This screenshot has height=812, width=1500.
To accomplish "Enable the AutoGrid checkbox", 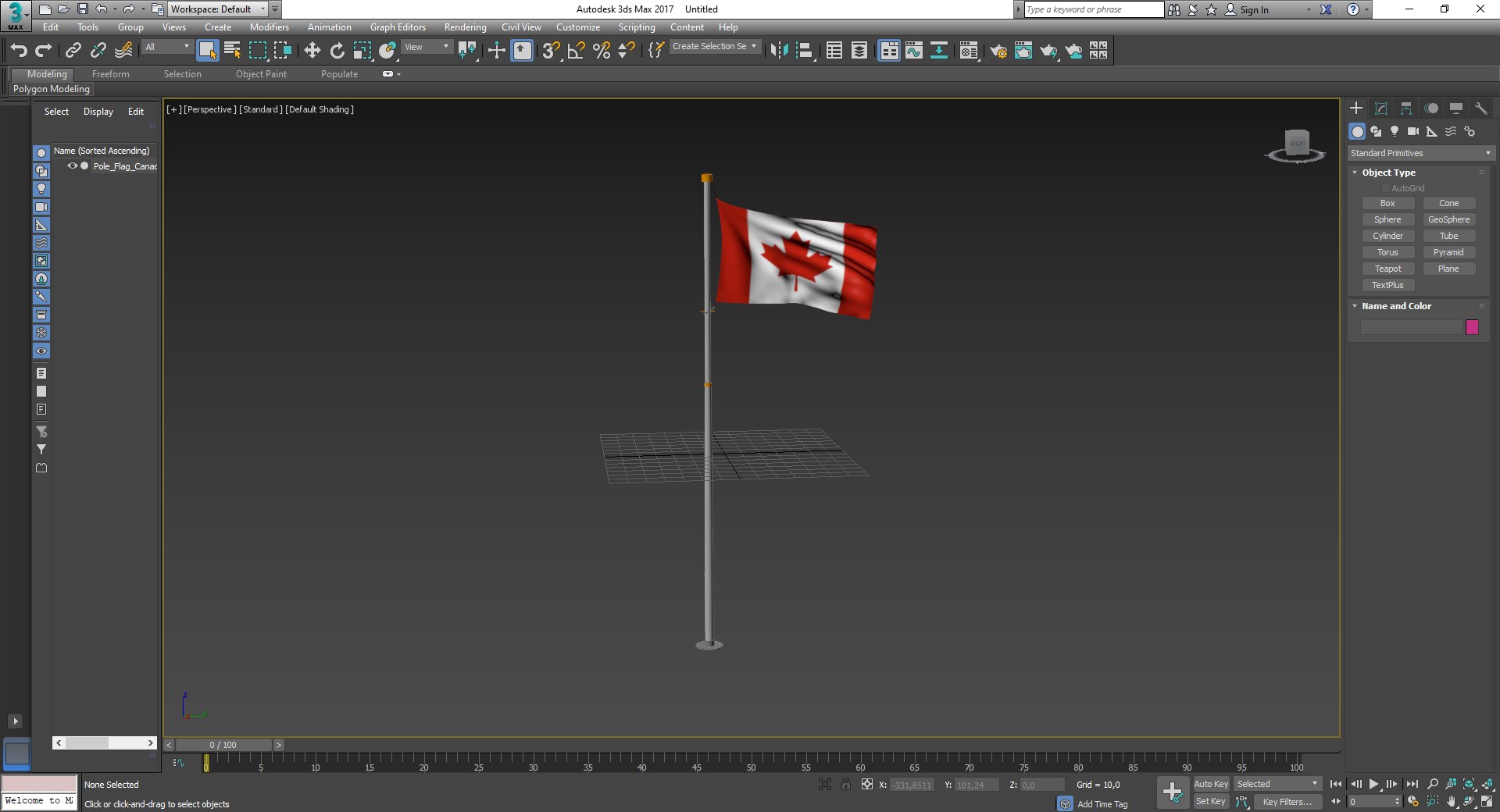I will click(x=1386, y=188).
